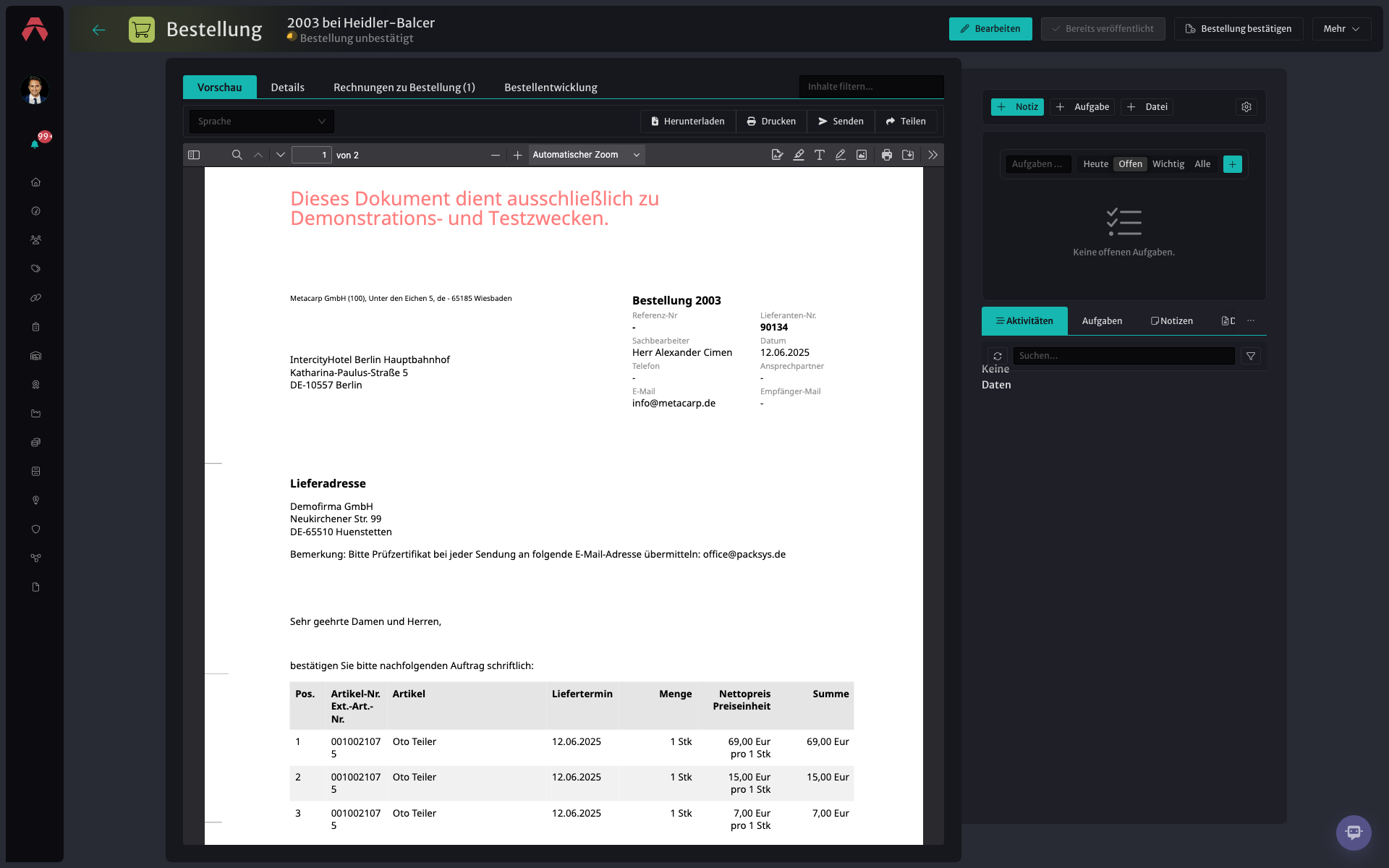This screenshot has height=868, width=1389.
Task: Open the three dots overflow in activity tabs
Action: 1251,320
